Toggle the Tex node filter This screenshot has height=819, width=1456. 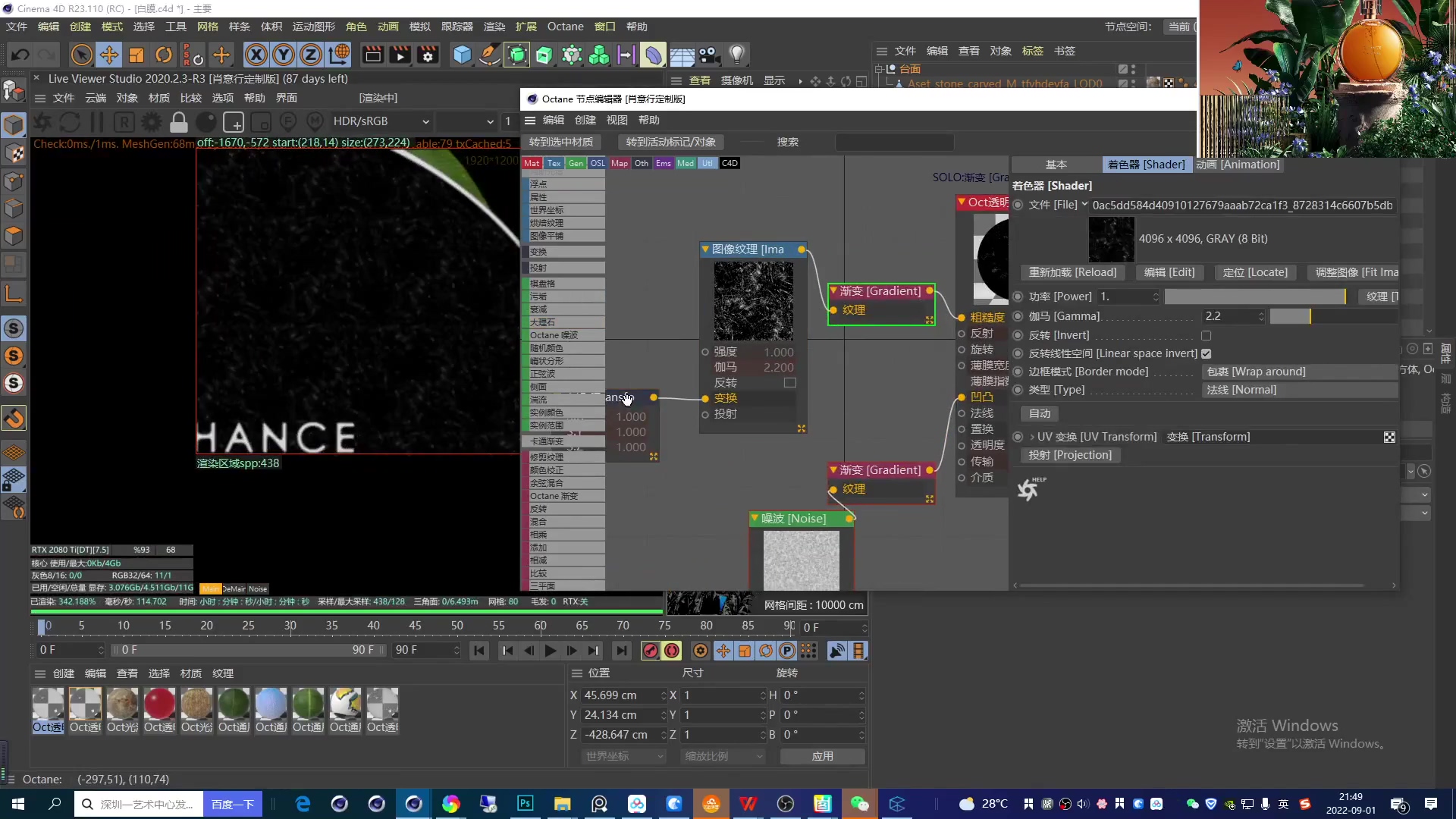(x=554, y=163)
